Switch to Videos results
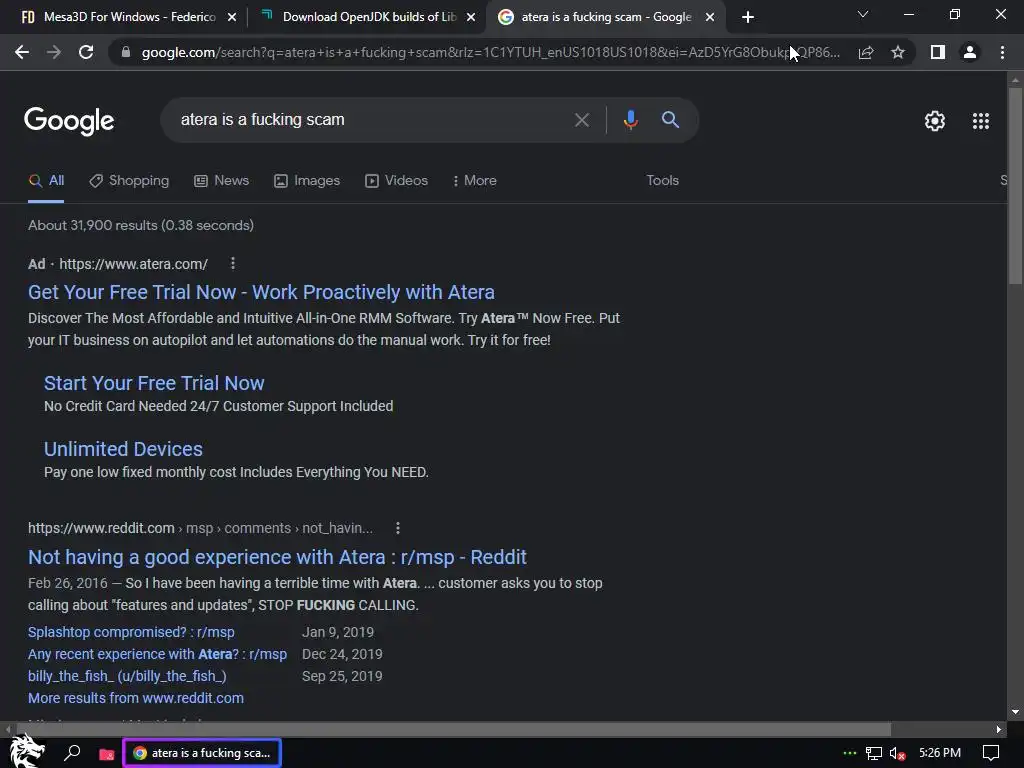Image resolution: width=1024 pixels, height=768 pixels. (396, 181)
